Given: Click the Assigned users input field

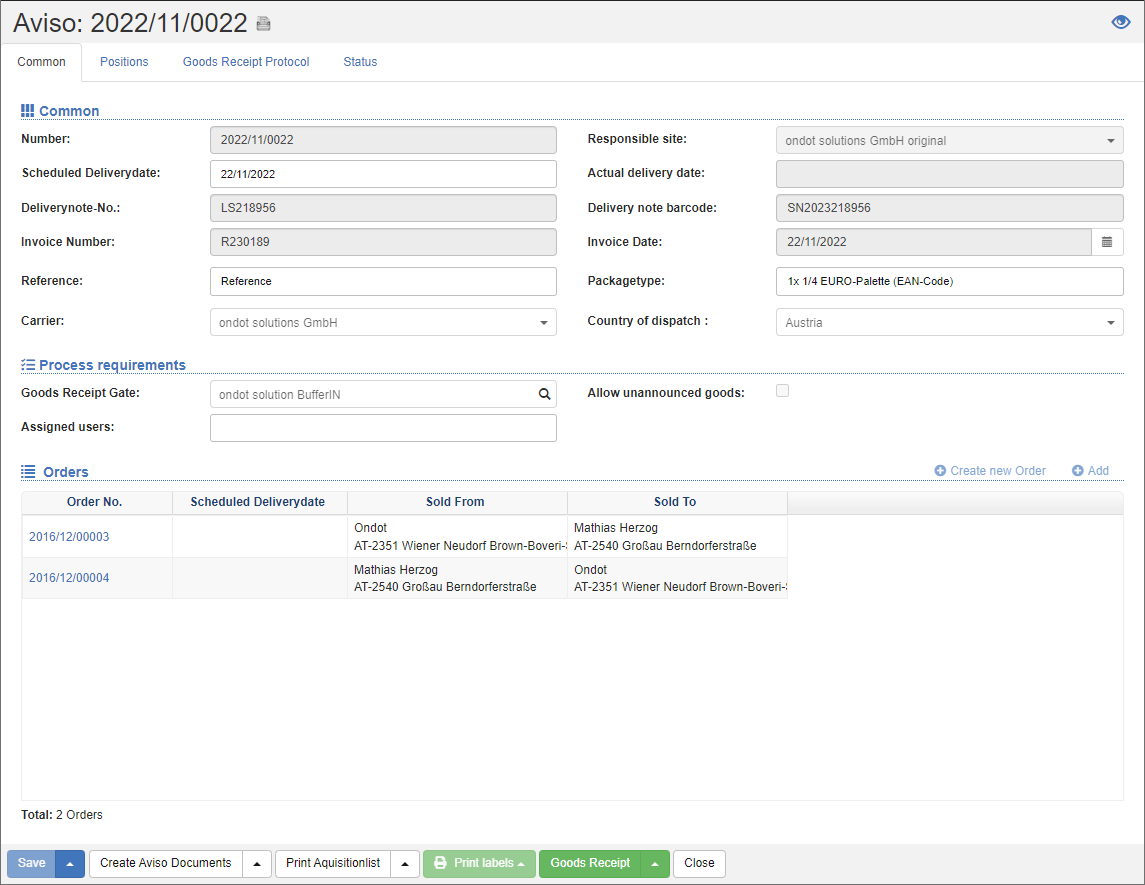Looking at the screenshot, I should 383,428.
